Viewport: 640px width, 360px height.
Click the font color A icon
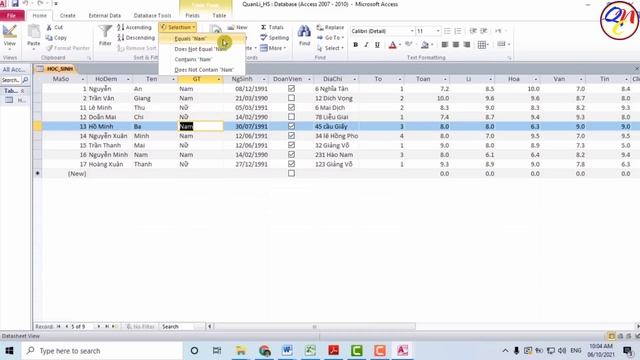tap(393, 44)
